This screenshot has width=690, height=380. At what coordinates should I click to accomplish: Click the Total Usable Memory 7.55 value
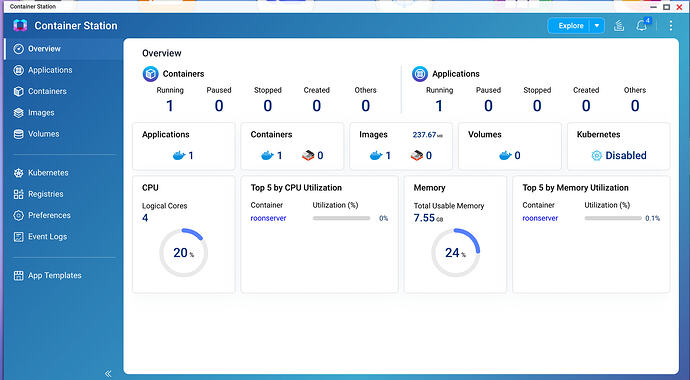point(424,218)
